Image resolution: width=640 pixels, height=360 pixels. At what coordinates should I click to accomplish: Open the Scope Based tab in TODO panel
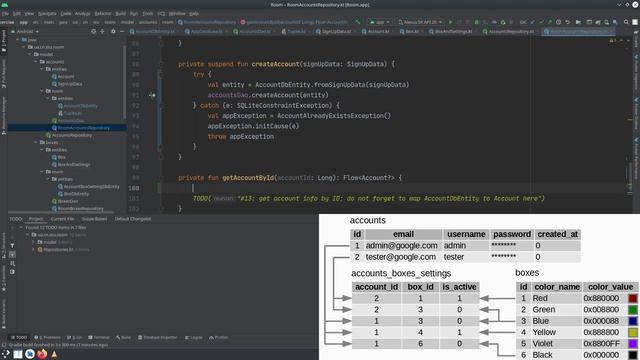pyautogui.click(x=94, y=219)
